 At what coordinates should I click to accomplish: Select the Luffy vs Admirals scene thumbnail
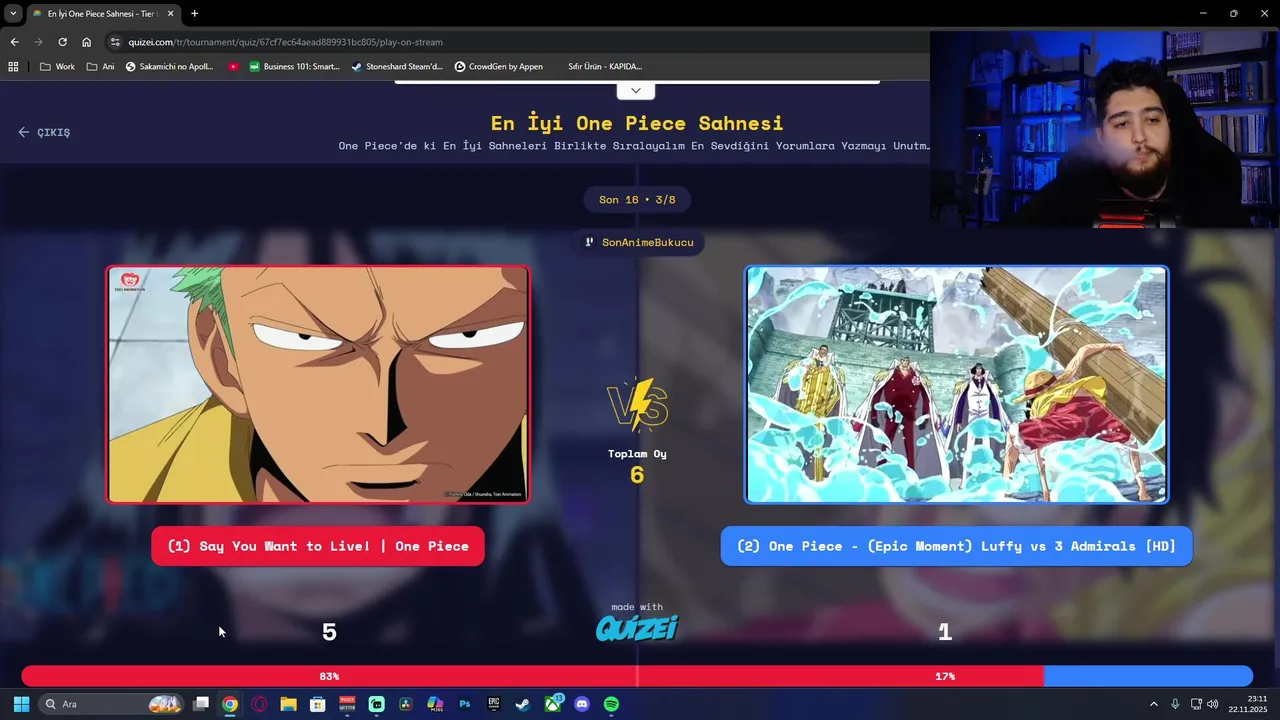[957, 384]
